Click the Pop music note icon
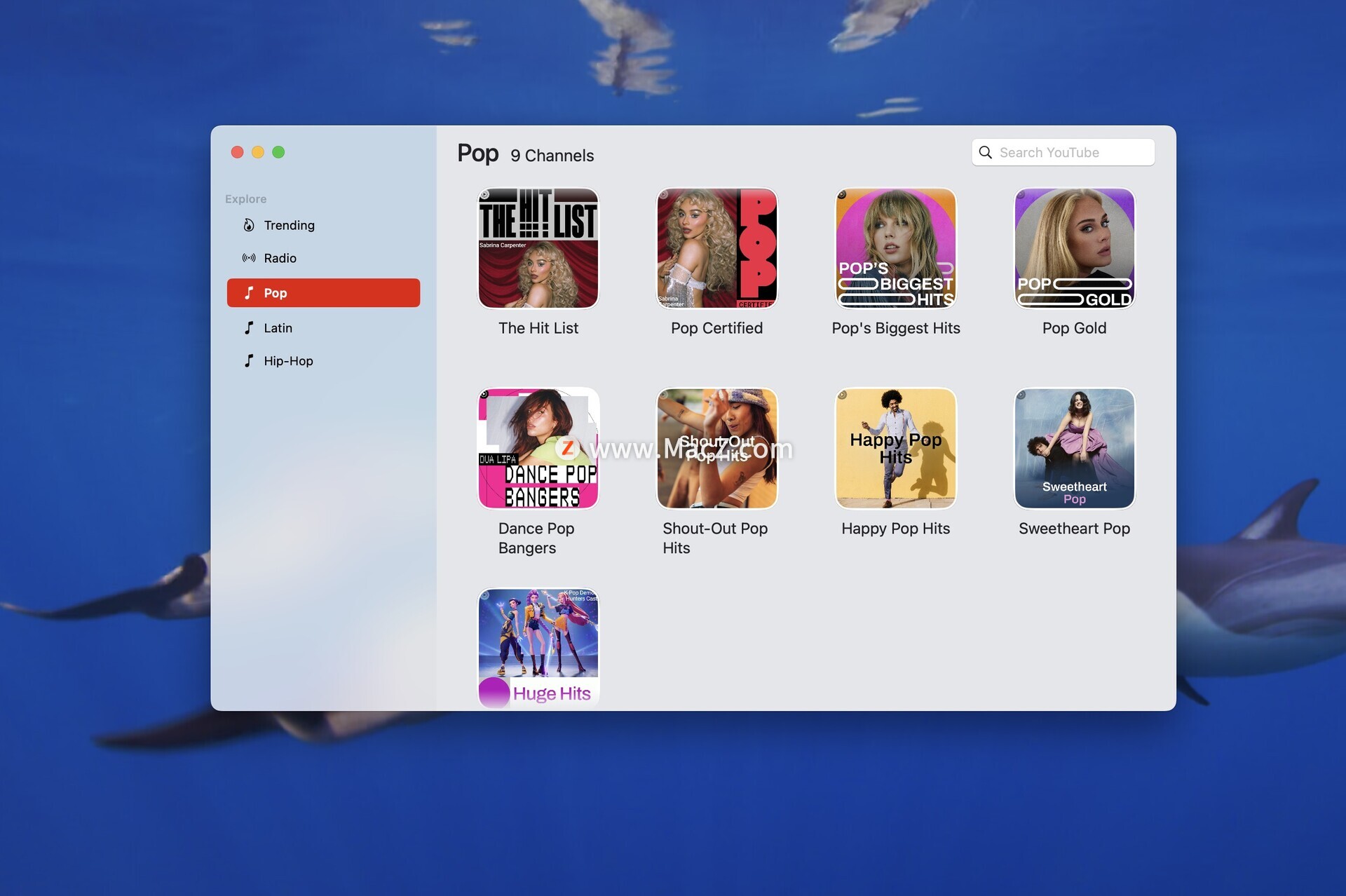Viewport: 1346px width, 896px height. point(249,292)
